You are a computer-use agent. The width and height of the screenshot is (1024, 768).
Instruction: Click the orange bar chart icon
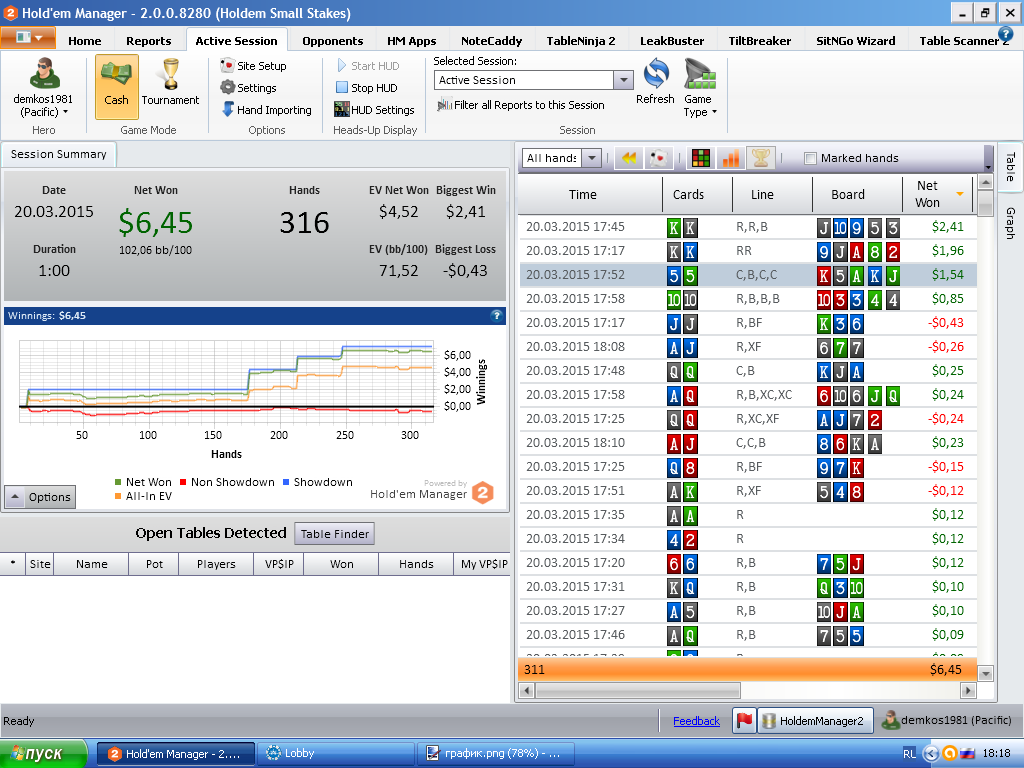(x=731, y=158)
